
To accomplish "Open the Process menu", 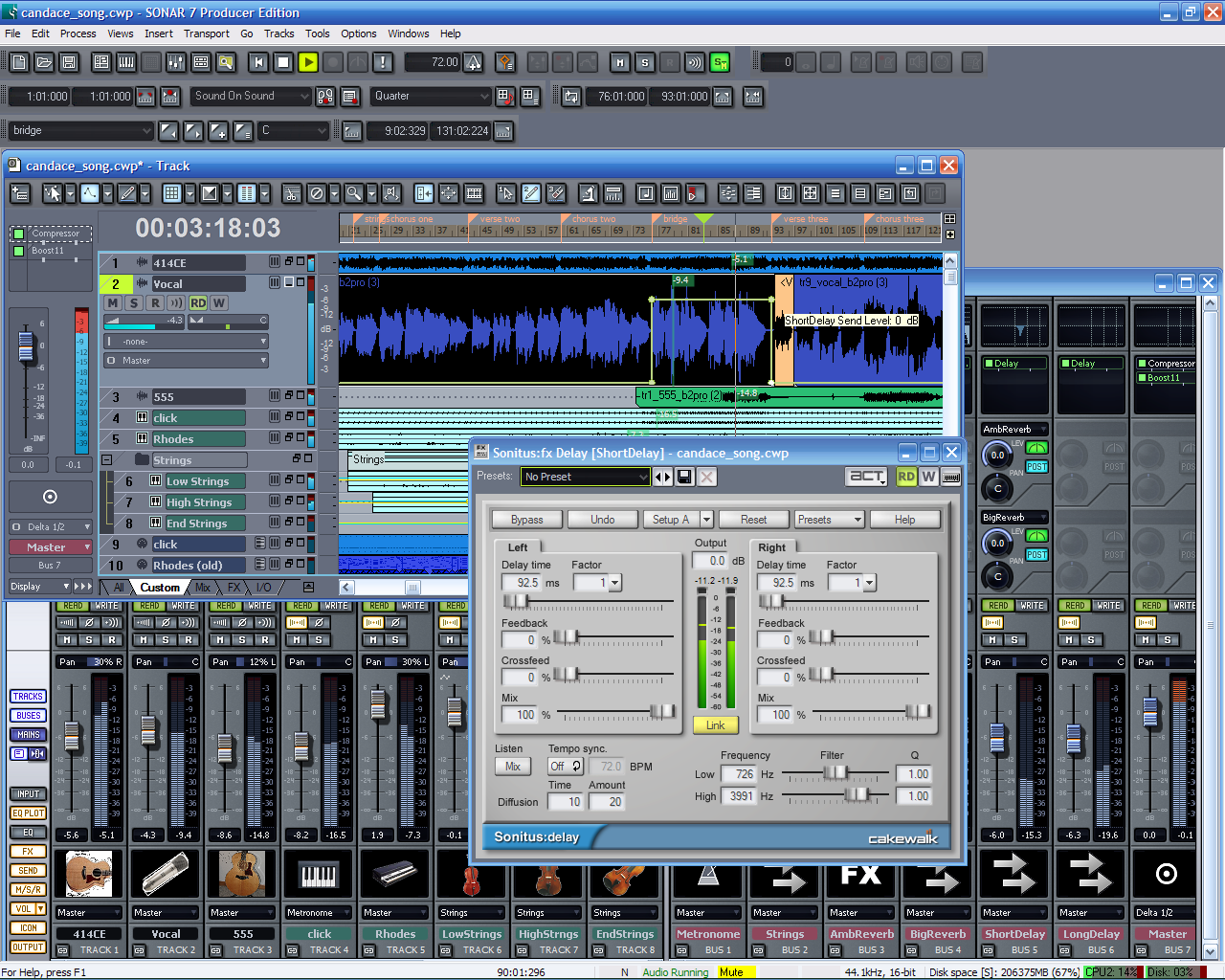I will (x=78, y=33).
